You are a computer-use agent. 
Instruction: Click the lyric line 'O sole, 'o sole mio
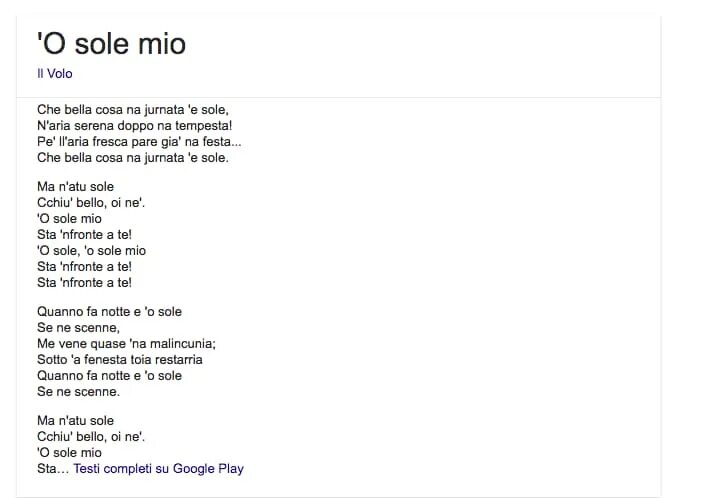pos(91,251)
